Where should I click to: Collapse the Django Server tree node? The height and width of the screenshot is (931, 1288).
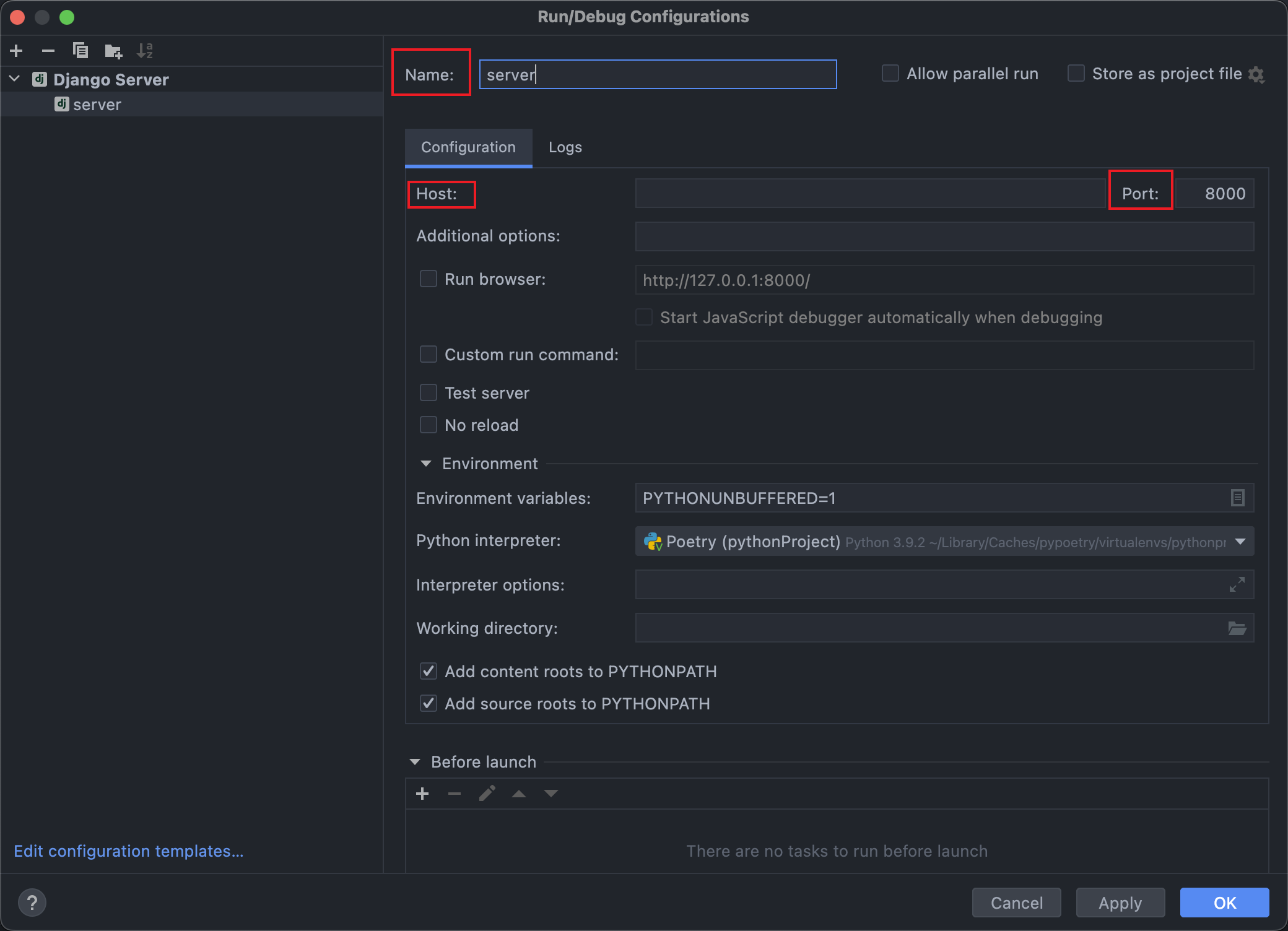coord(15,79)
